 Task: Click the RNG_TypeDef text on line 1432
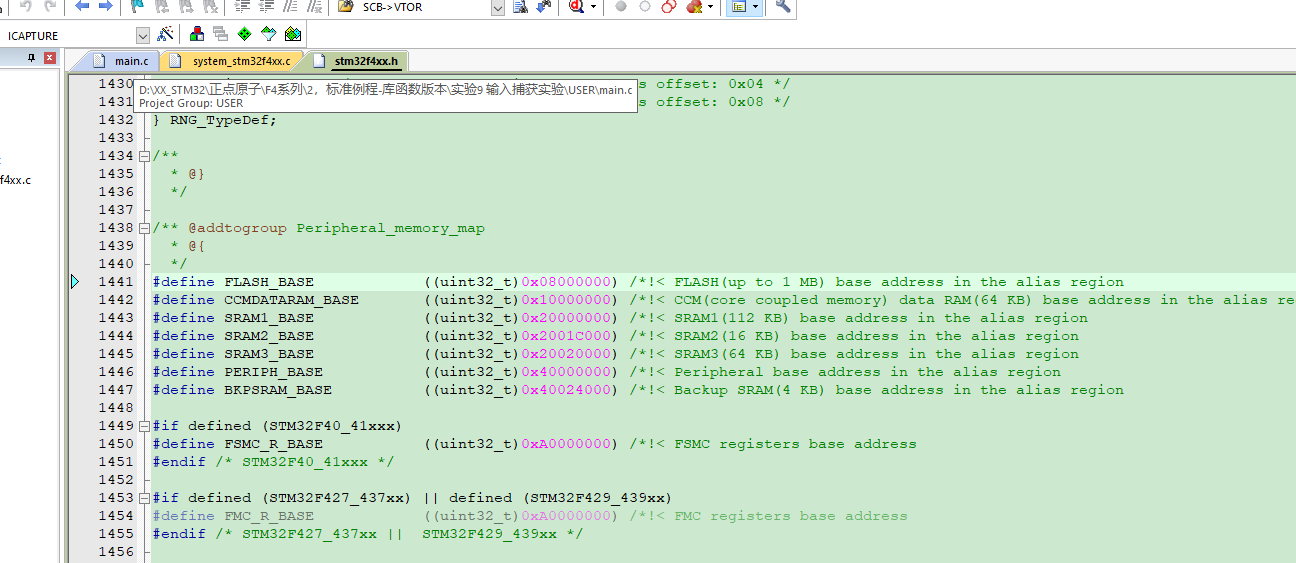pyautogui.click(x=219, y=120)
